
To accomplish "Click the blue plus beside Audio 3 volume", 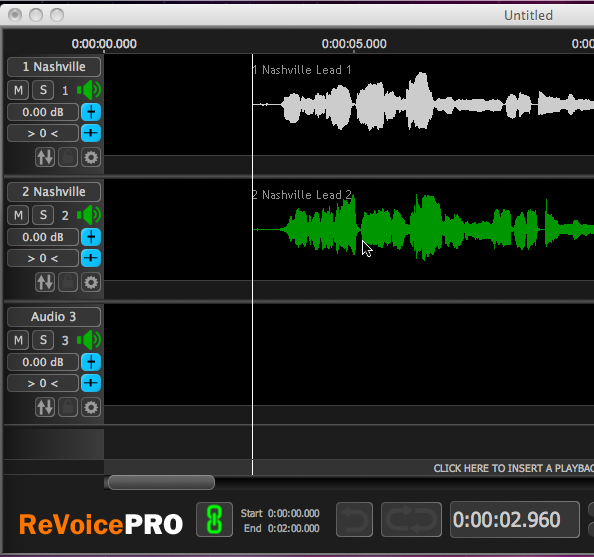I will pos(91,362).
